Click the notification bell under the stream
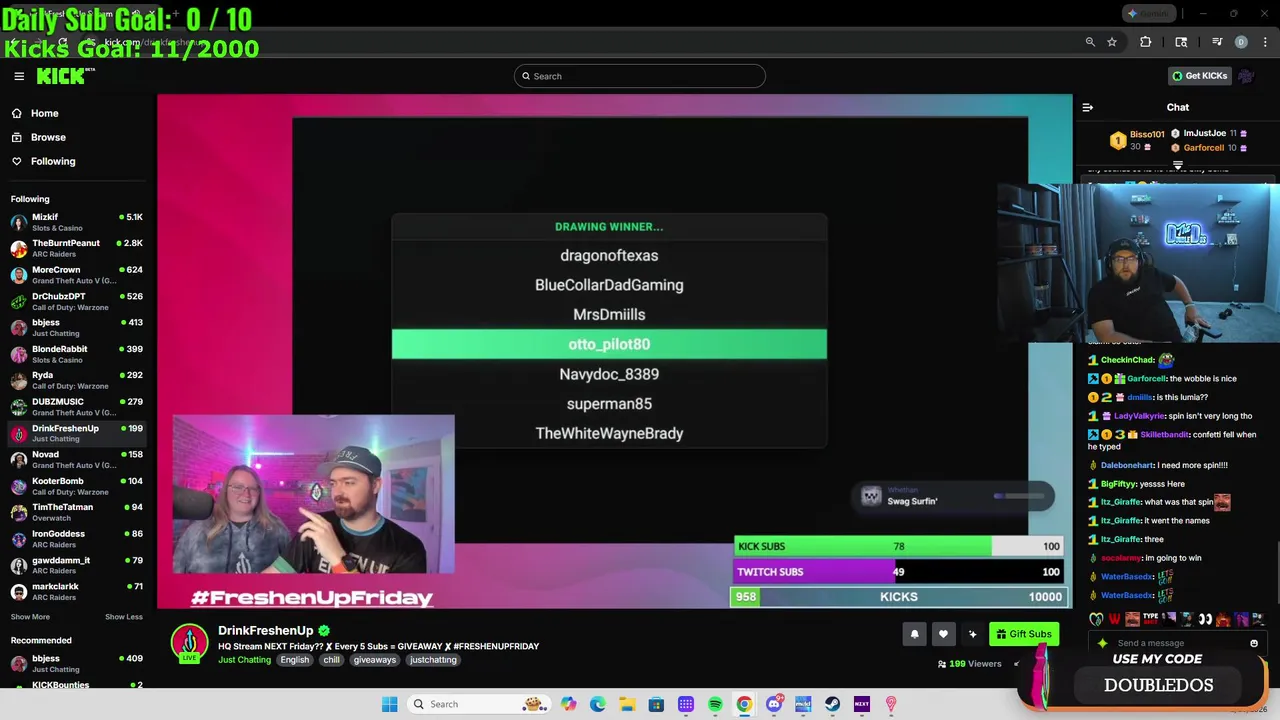This screenshot has width=1280, height=720. [914, 634]
